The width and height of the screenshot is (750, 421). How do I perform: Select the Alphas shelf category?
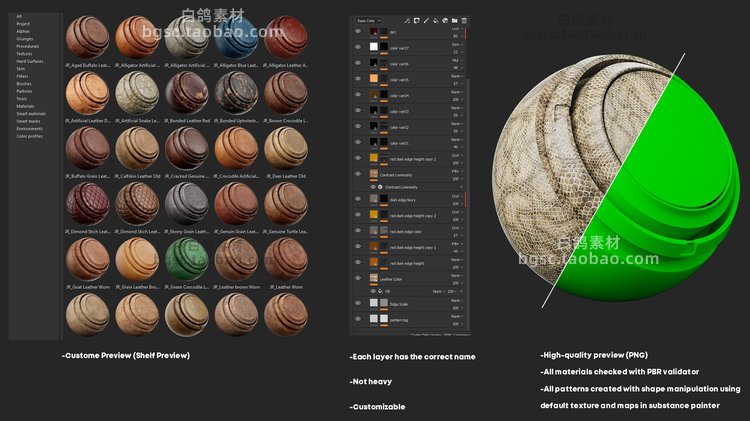pos(23,31)
